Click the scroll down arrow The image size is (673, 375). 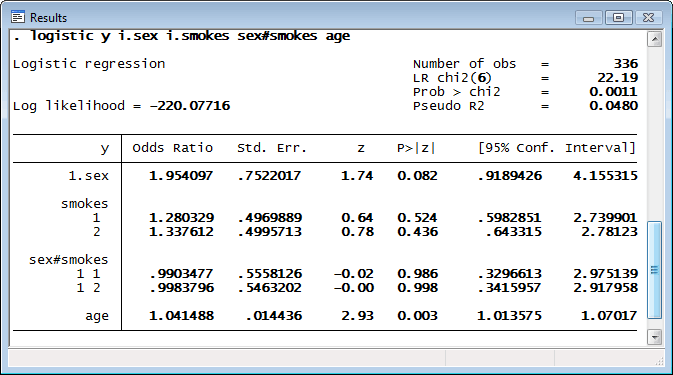tap(655, 337)
